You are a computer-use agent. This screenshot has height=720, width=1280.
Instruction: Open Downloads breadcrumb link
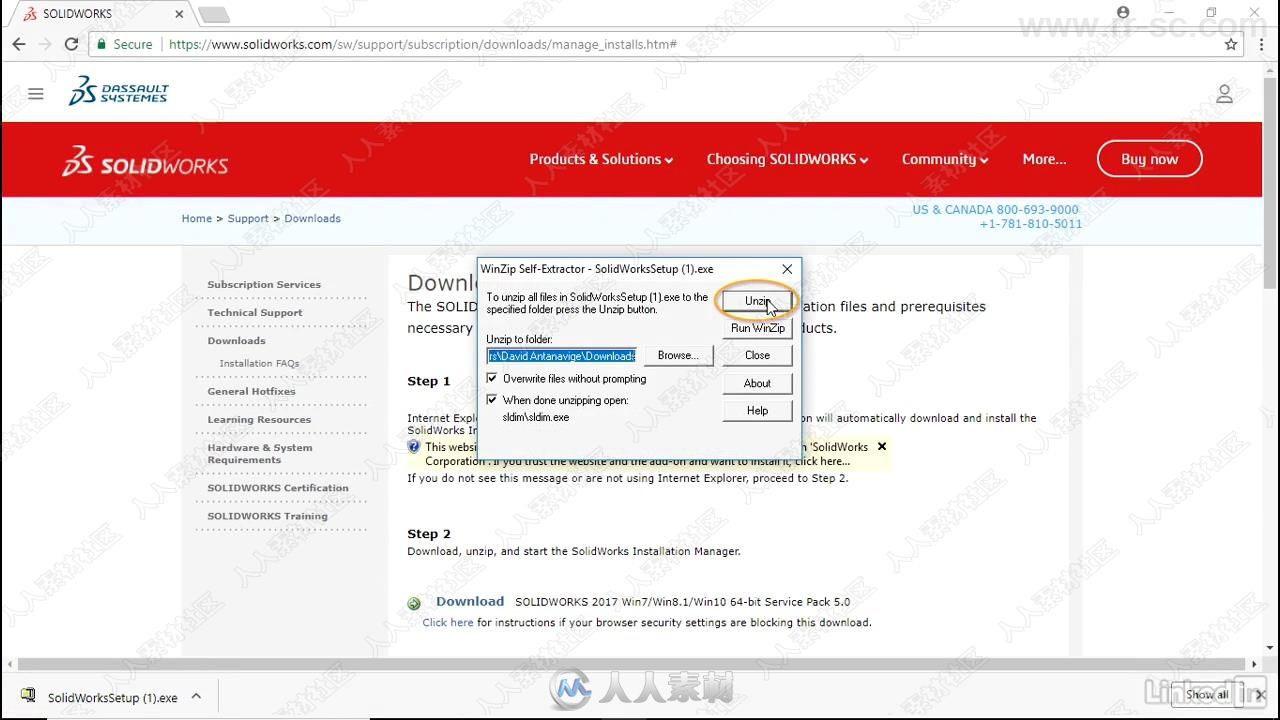tap(312, 218)
